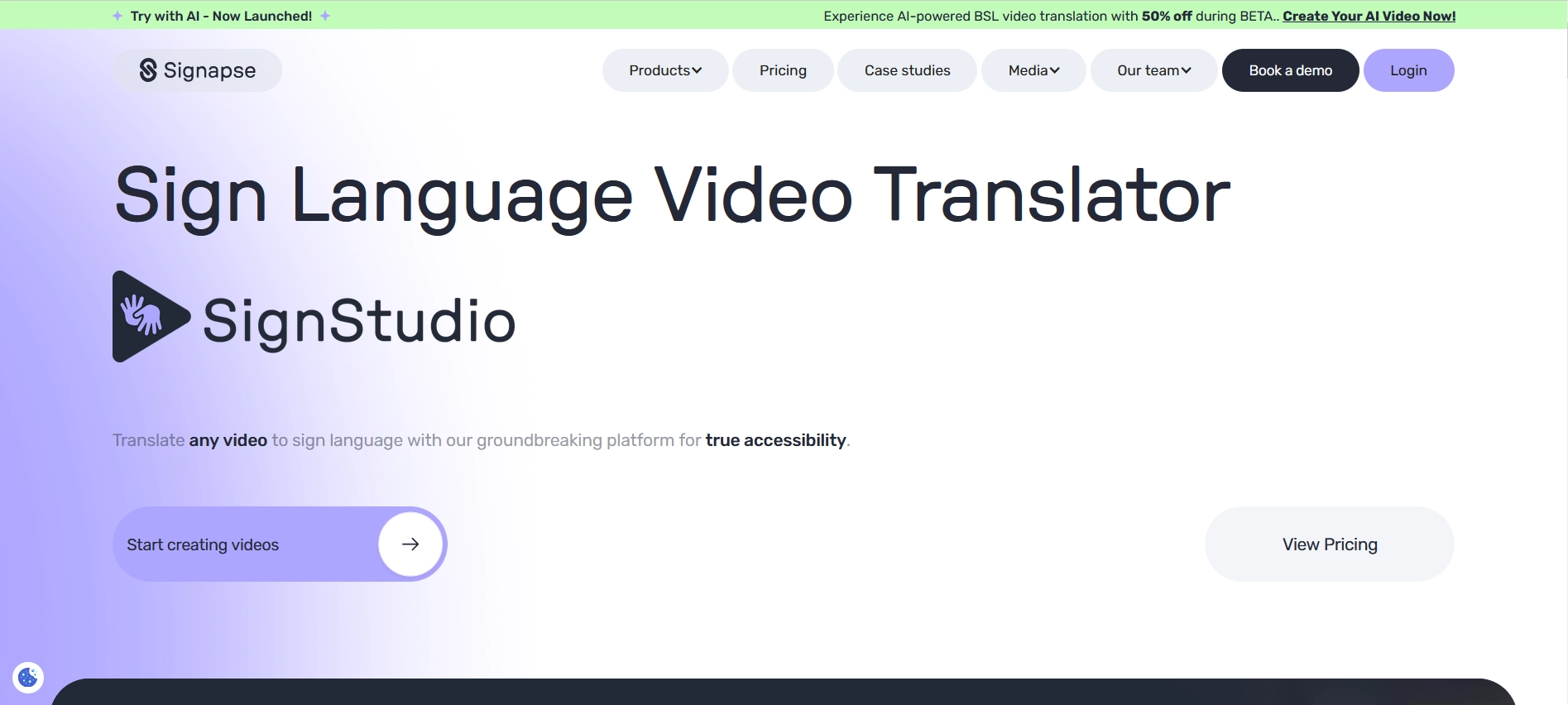Open the cookie preferences icon
Screen dimensions: 1568x705
click(28, 678)
